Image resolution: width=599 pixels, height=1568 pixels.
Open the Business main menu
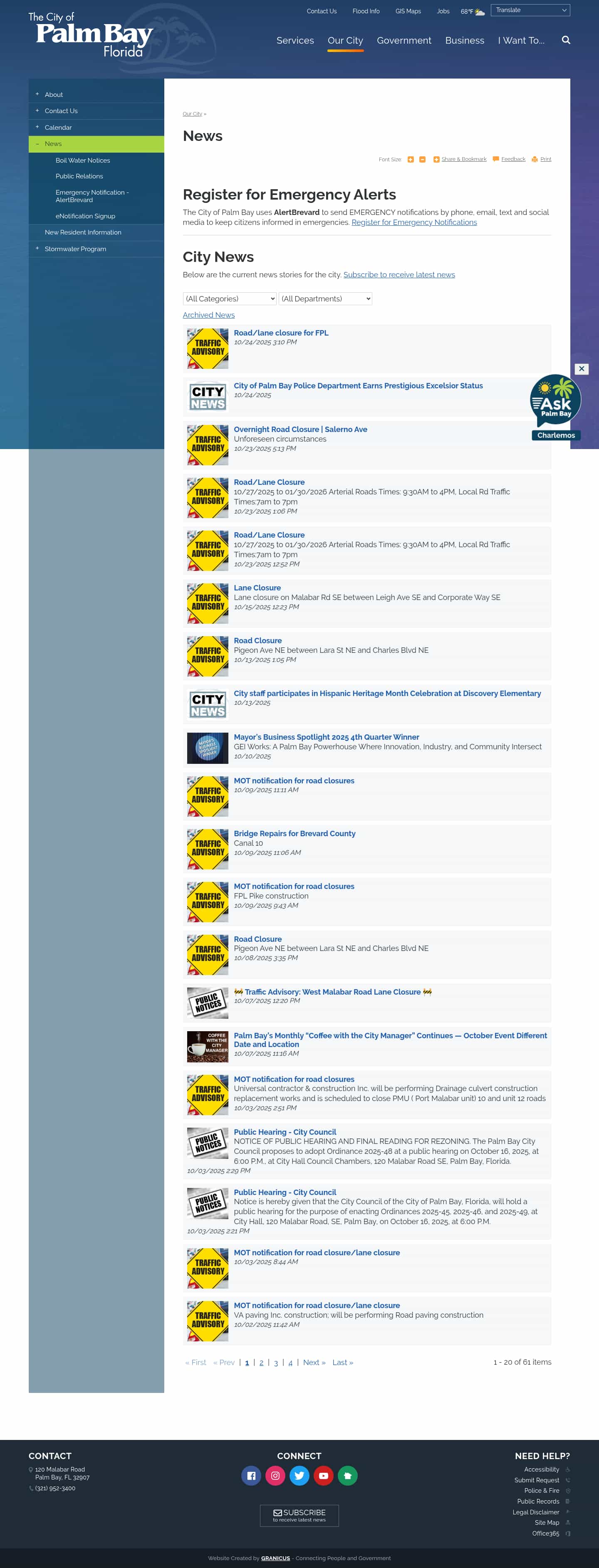(x=465, y=41)
